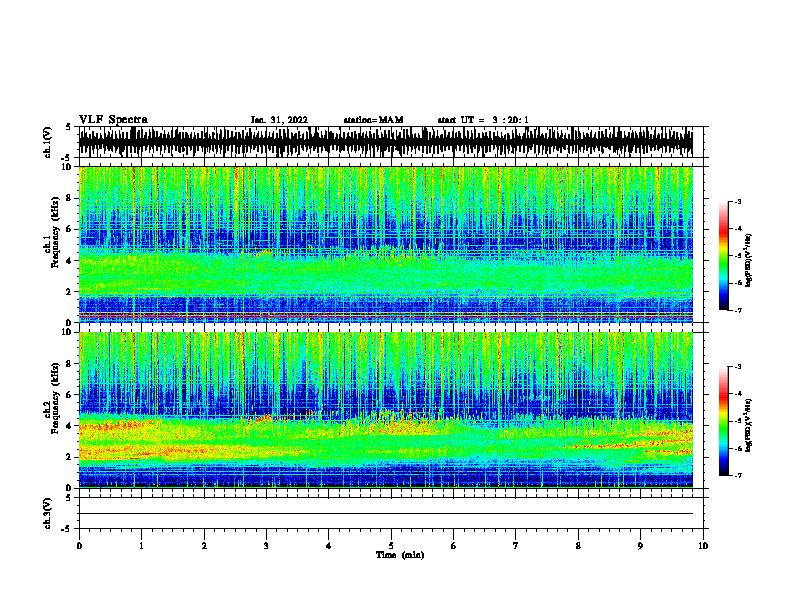Click the ch.1 voltage waveform strip
792x612 pixels.
pyautogui.click(x=386, y=142)
